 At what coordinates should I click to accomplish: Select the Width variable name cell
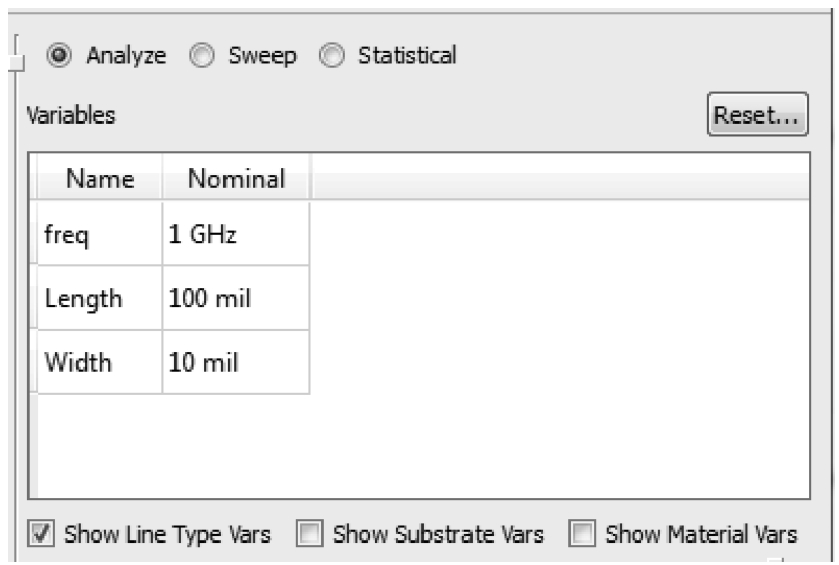click(x=100, y=362)
